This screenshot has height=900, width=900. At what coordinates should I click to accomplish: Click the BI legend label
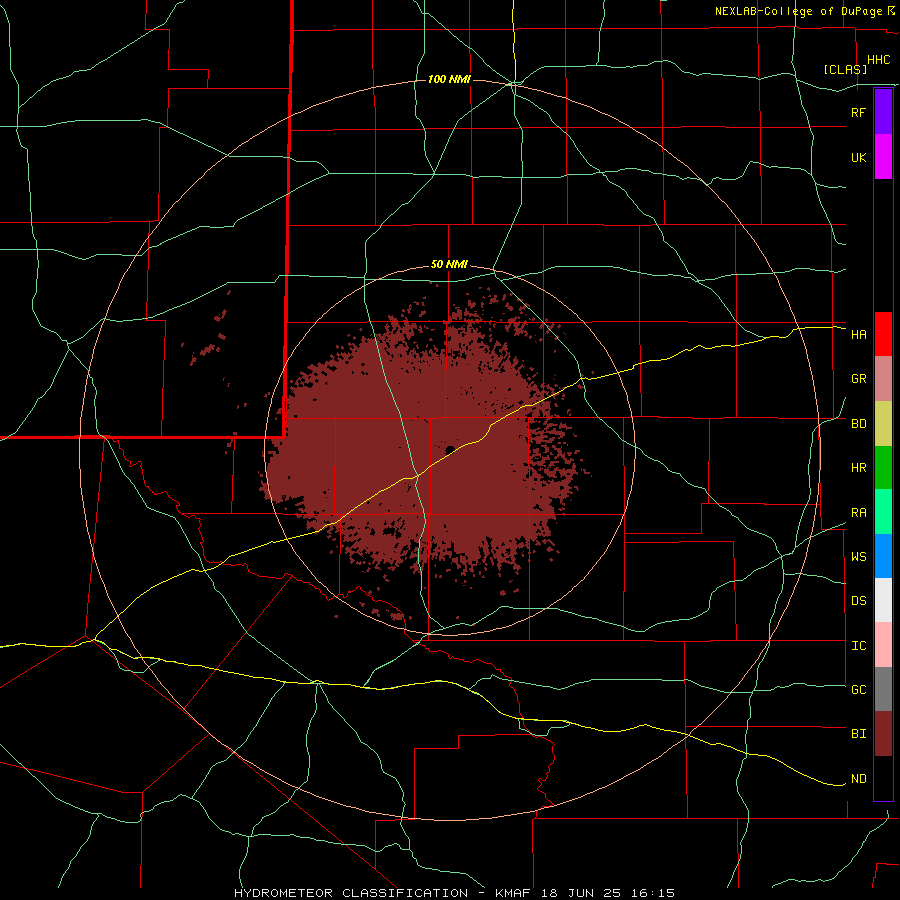pos(858,734)
